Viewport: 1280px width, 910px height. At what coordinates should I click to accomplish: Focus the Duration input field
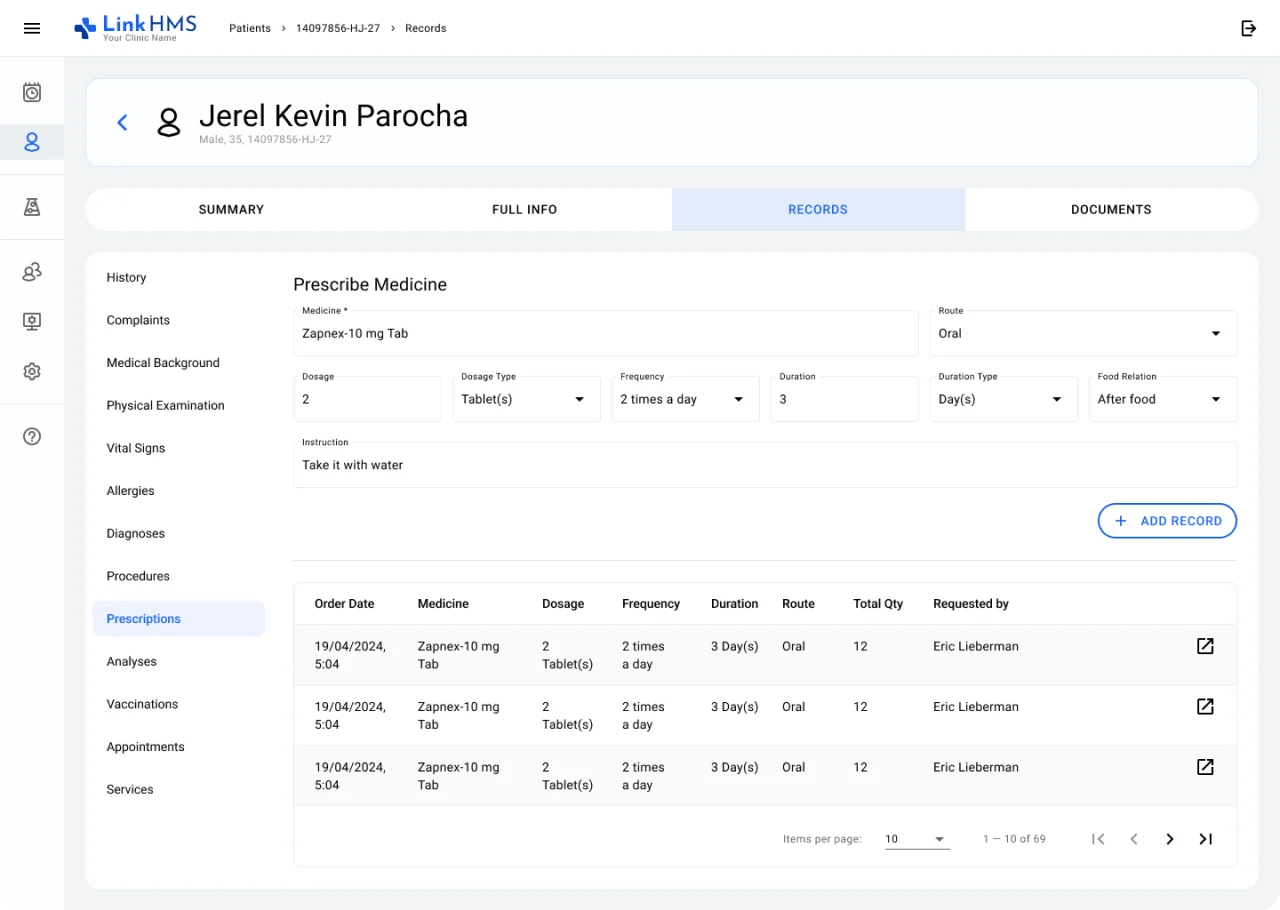tap(844, 399)
